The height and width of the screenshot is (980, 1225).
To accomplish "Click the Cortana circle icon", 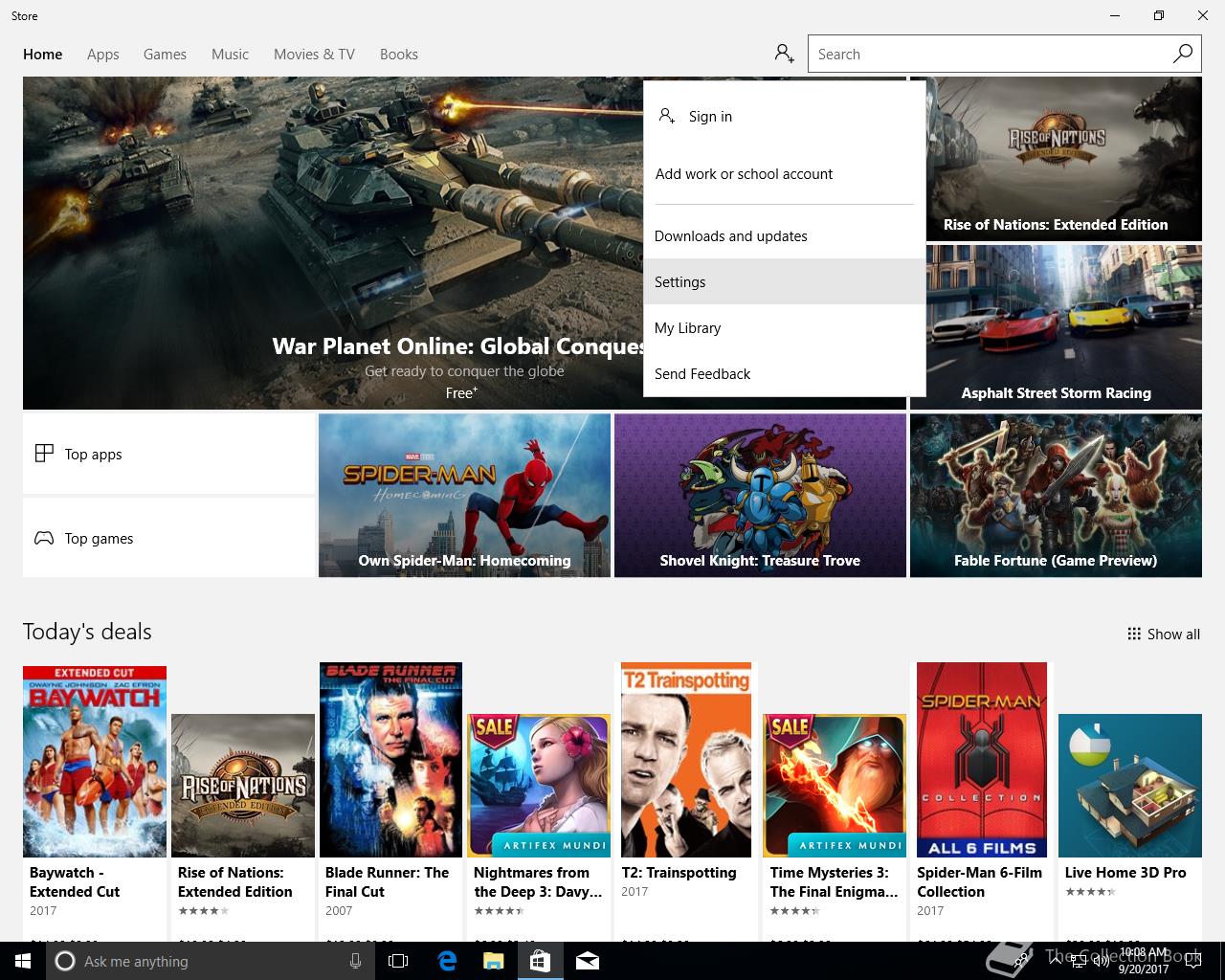I will [x=65, y=961].
